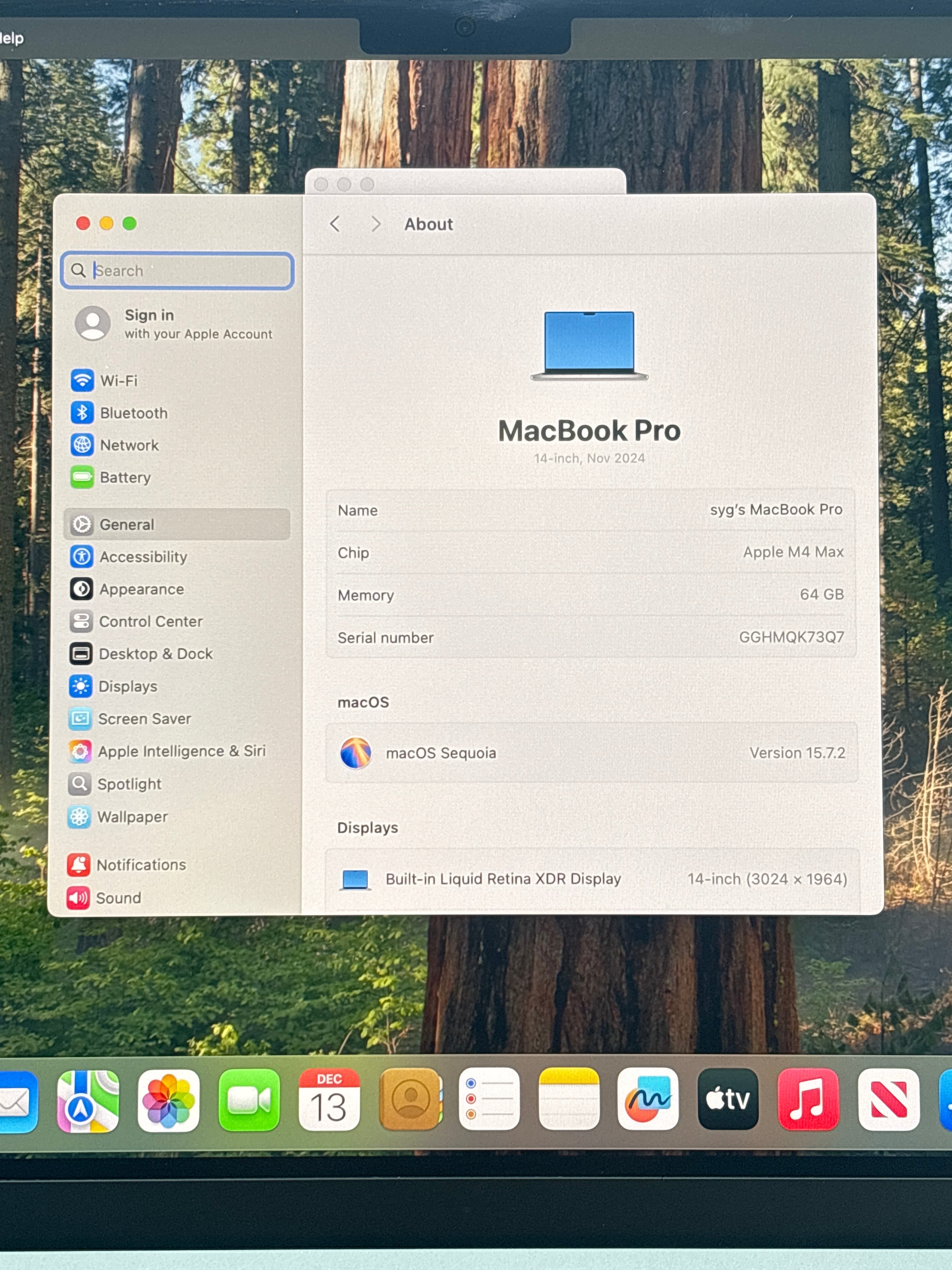Click the "Displays" section heading in About

coord(368,827)
